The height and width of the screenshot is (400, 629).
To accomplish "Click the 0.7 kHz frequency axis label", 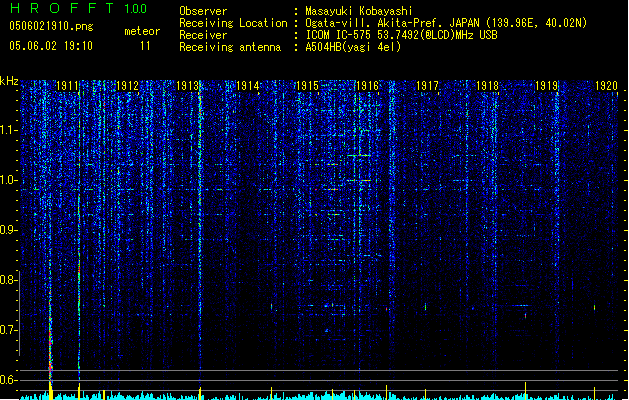I will 8,330.
